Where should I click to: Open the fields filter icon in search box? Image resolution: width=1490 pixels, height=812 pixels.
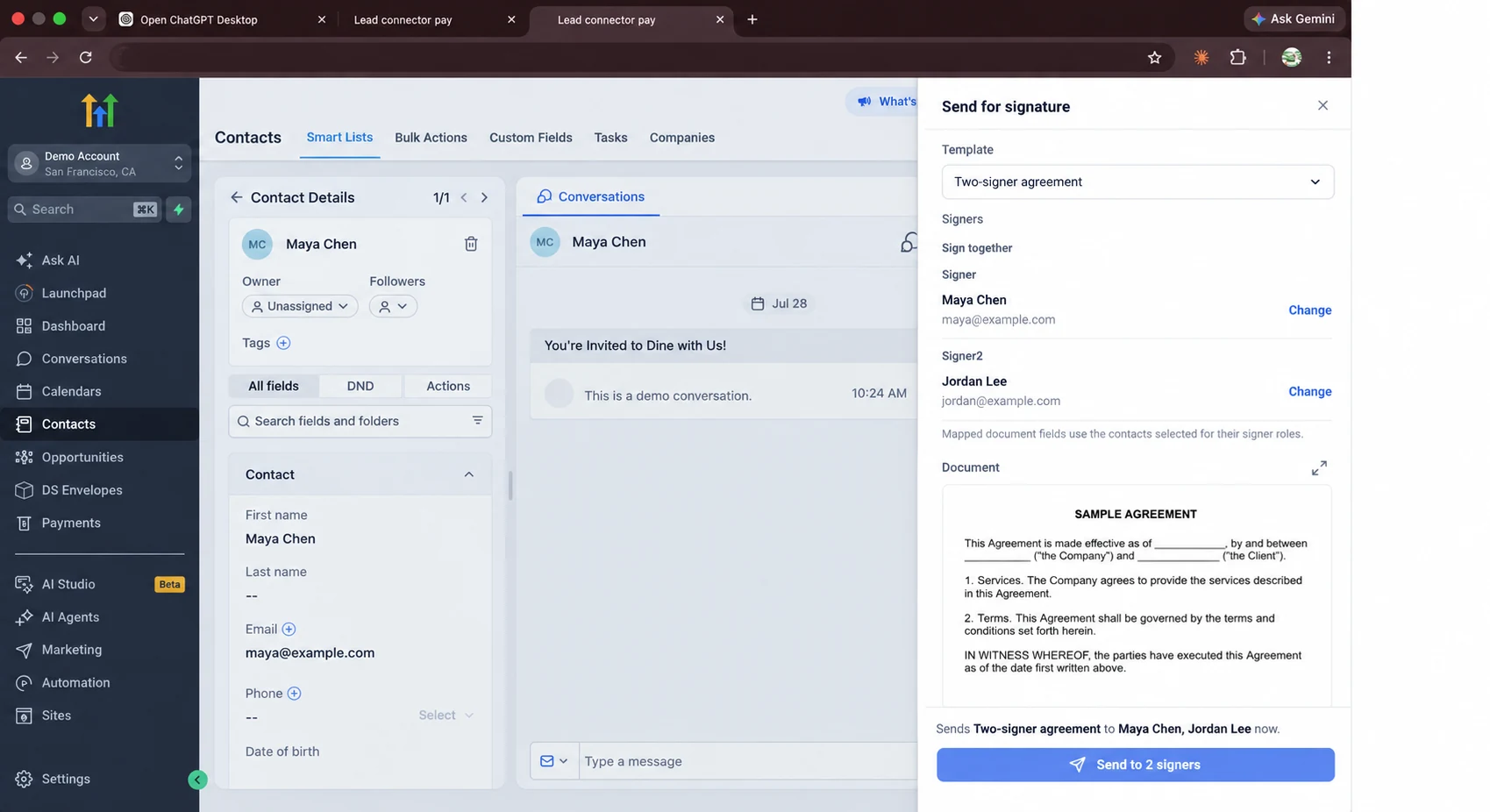(x=477, y=421)
